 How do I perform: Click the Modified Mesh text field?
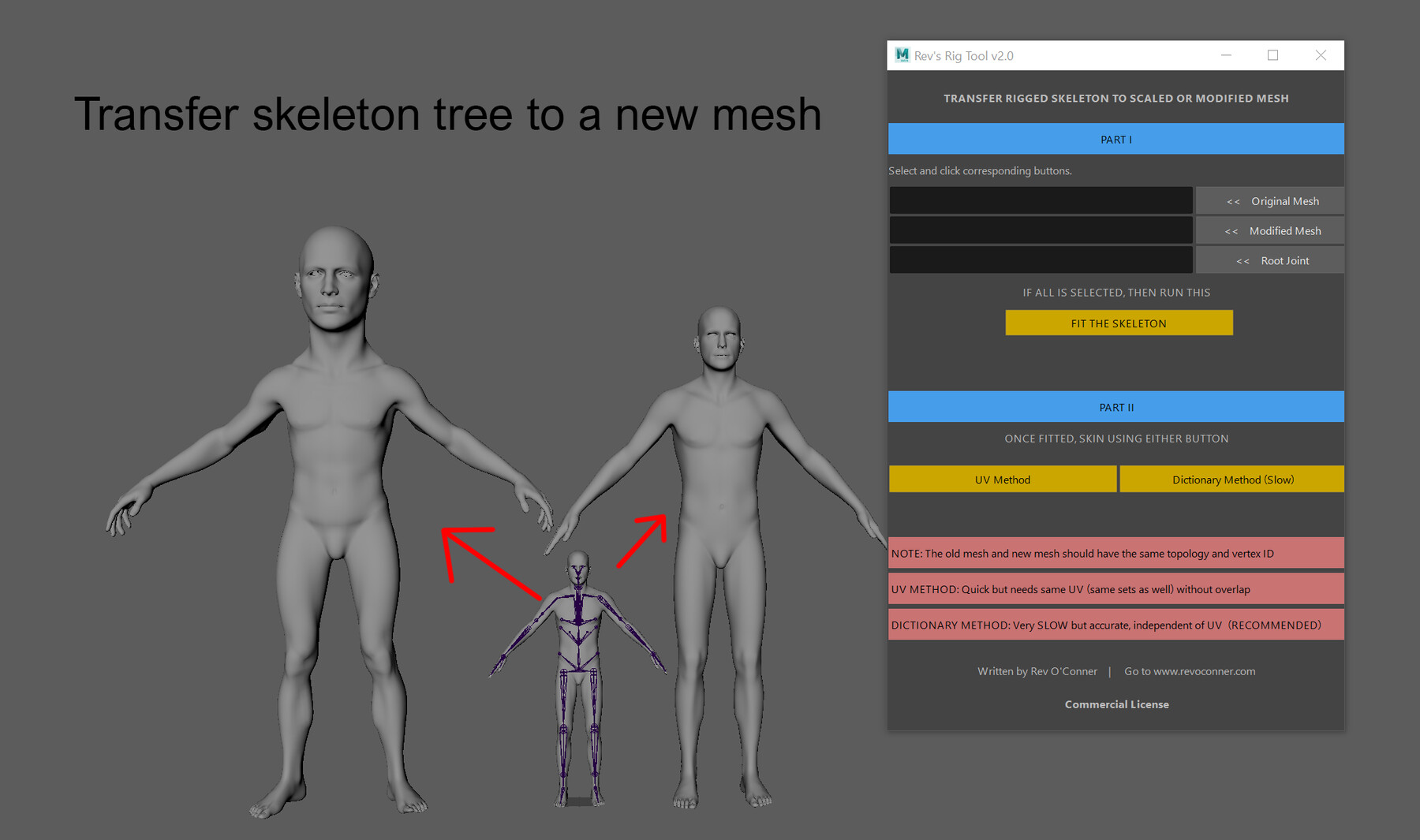[1040, 230]
